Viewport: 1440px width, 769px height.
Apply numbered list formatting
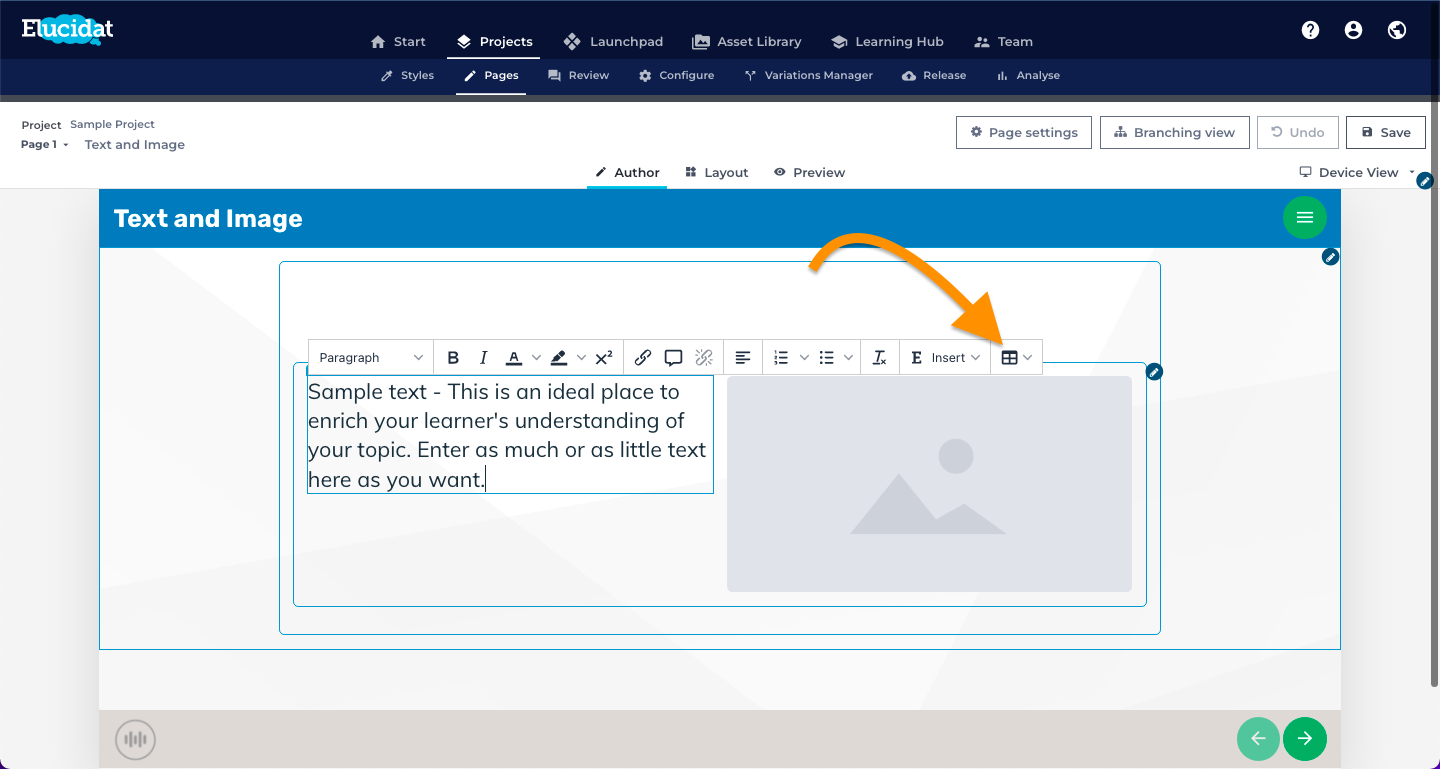(782, 358)
